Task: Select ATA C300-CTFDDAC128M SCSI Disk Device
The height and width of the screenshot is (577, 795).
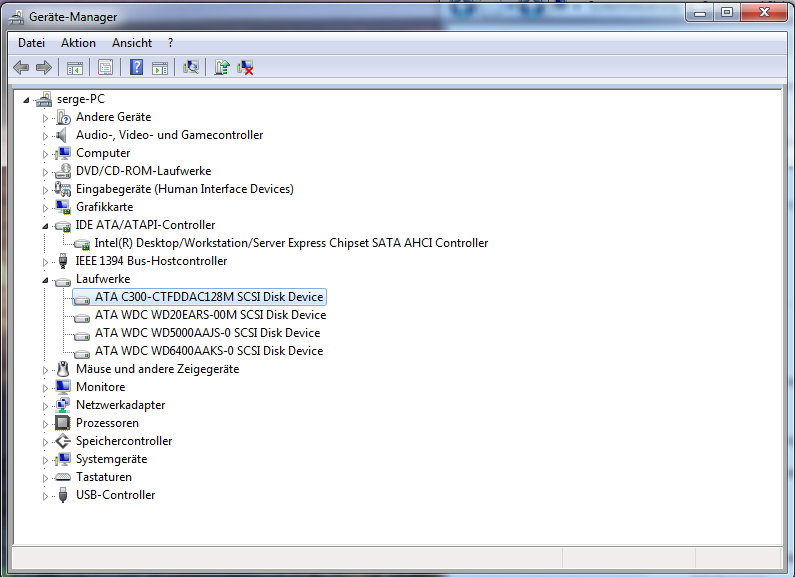Action: point(209,297)
